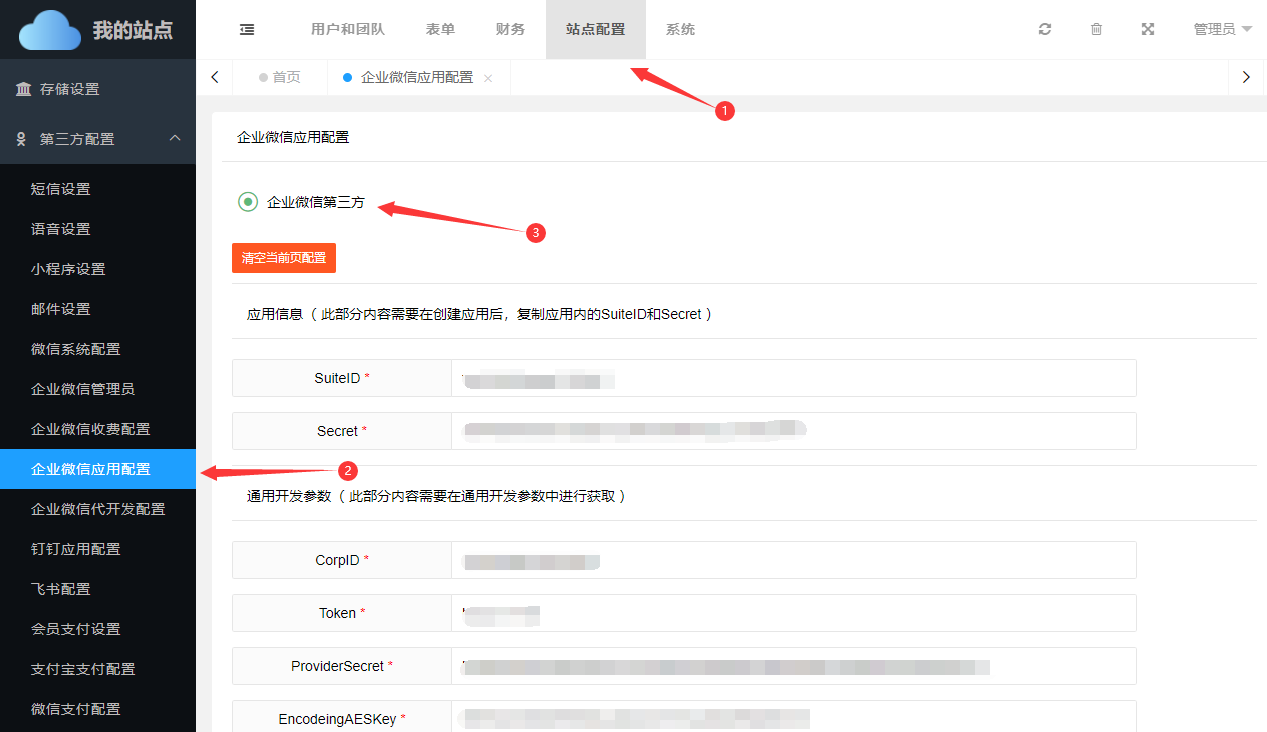Enter fullscreen using the expand icon
1267x732 pixels.
(1148, 30)
